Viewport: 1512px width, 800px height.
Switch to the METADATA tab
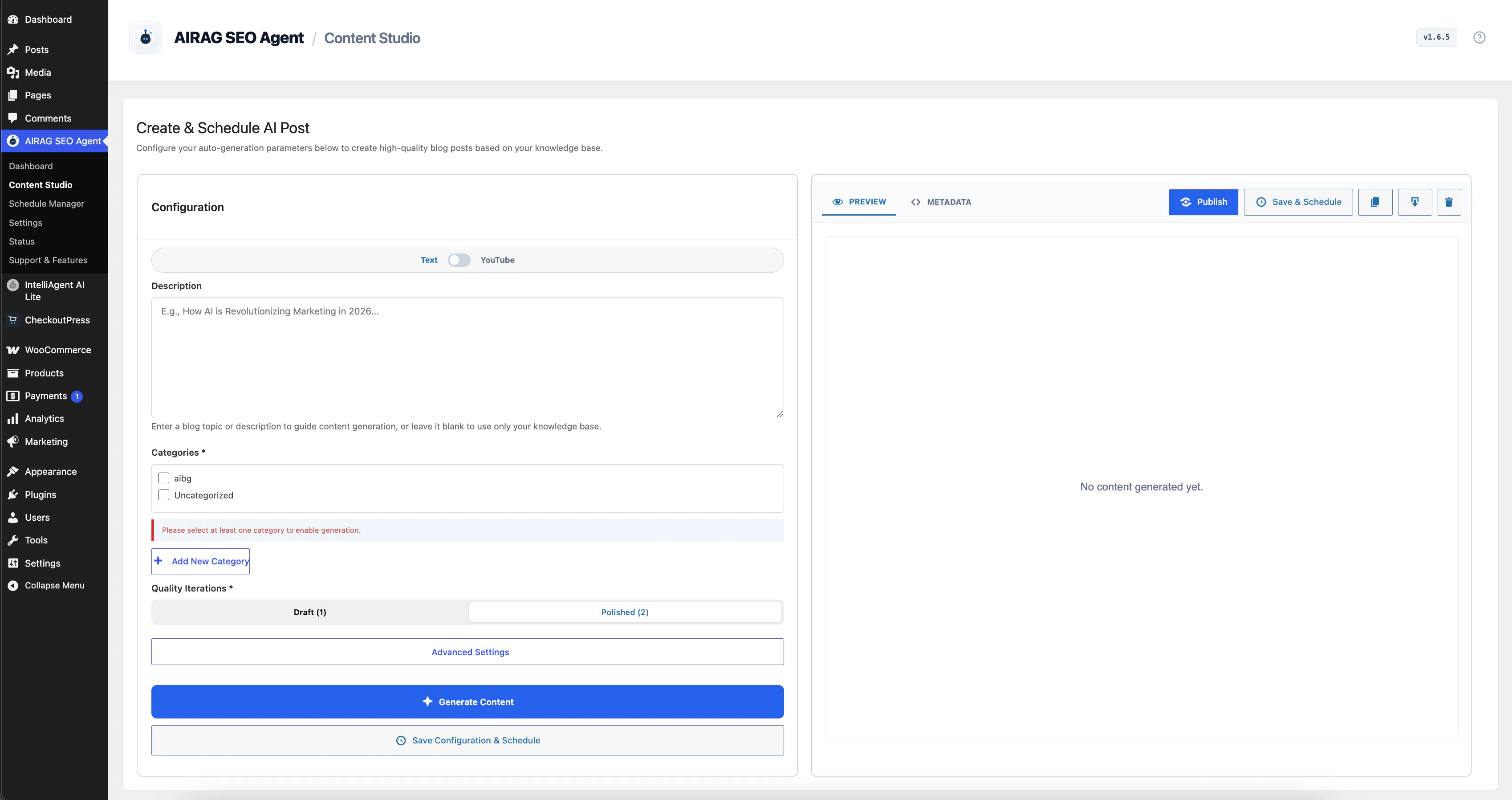941,202
